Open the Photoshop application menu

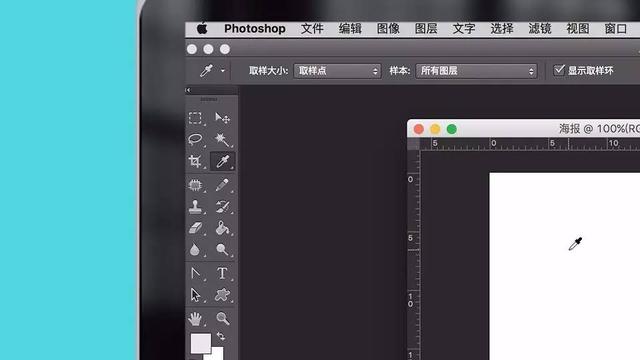(x=255, y=29)
